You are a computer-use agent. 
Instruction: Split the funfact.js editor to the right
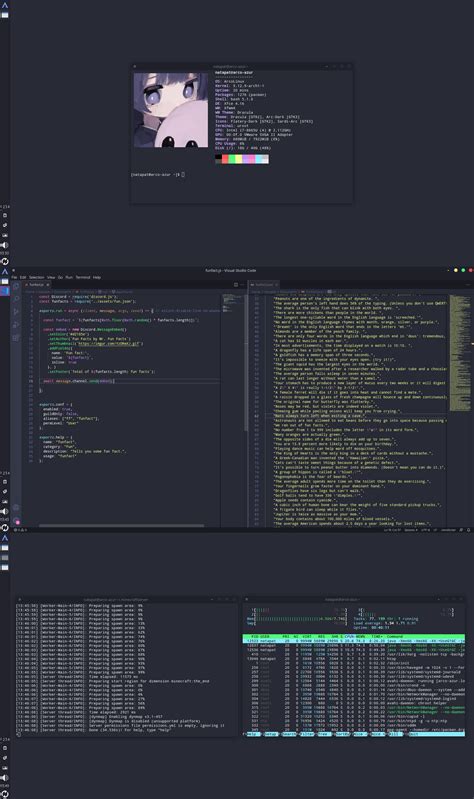pos(235,285)
